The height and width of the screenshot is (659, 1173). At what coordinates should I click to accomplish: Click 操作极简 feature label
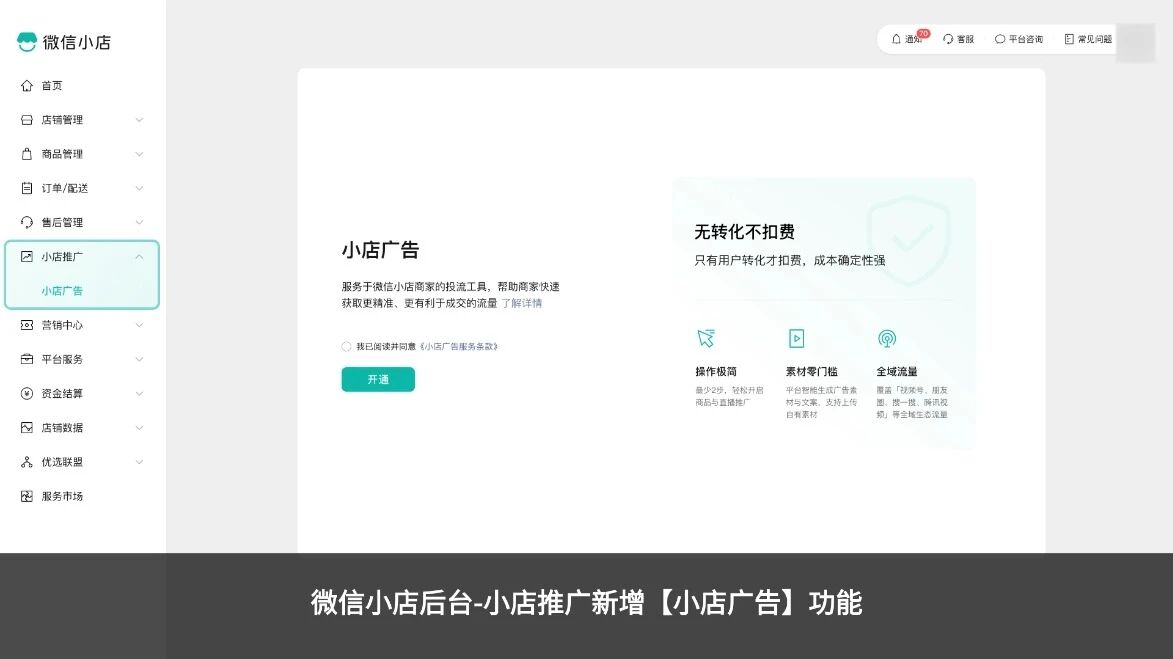[x=716, y=372]
